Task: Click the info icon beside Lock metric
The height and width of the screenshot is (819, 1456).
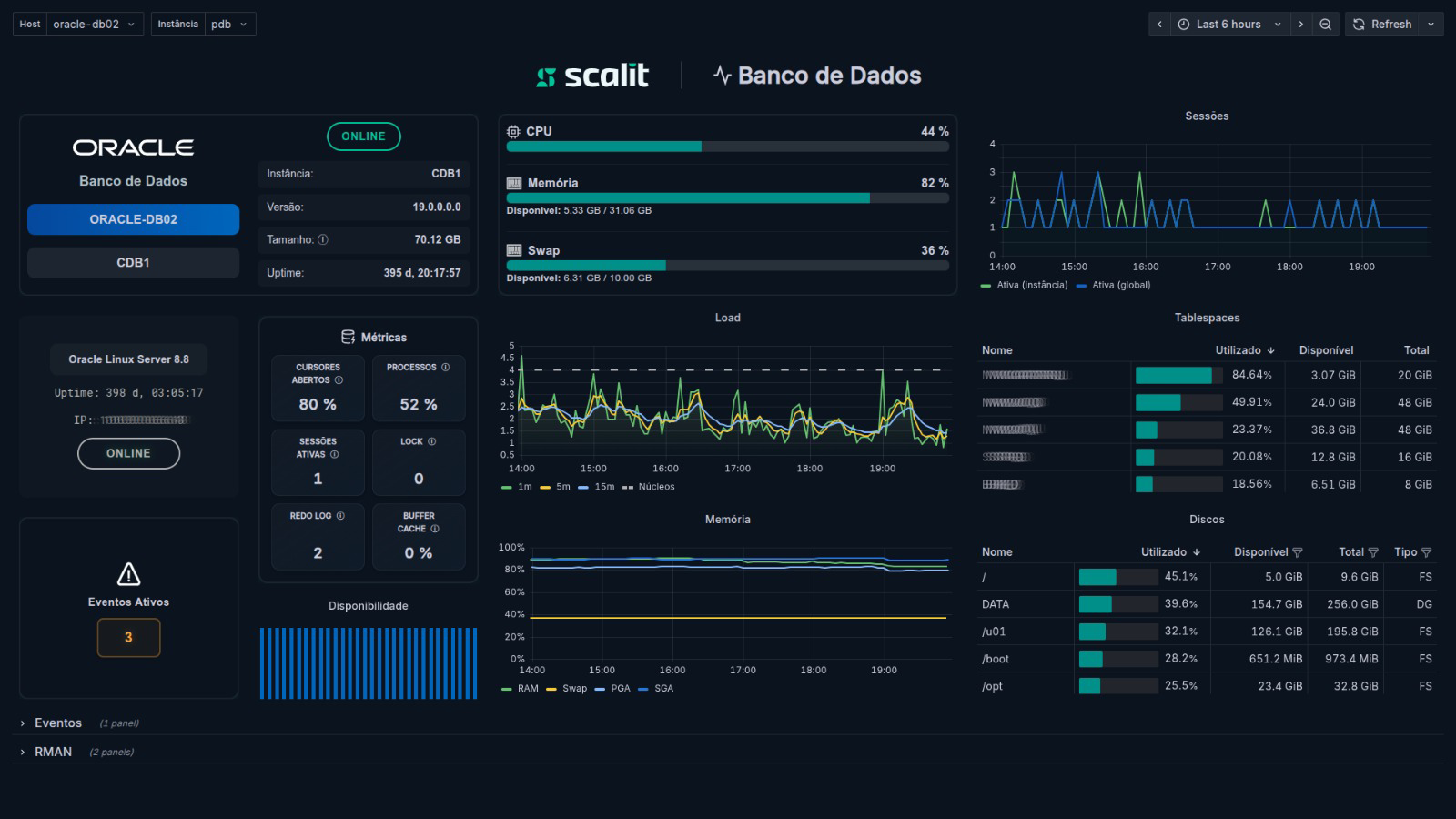Action: [431, 442]
